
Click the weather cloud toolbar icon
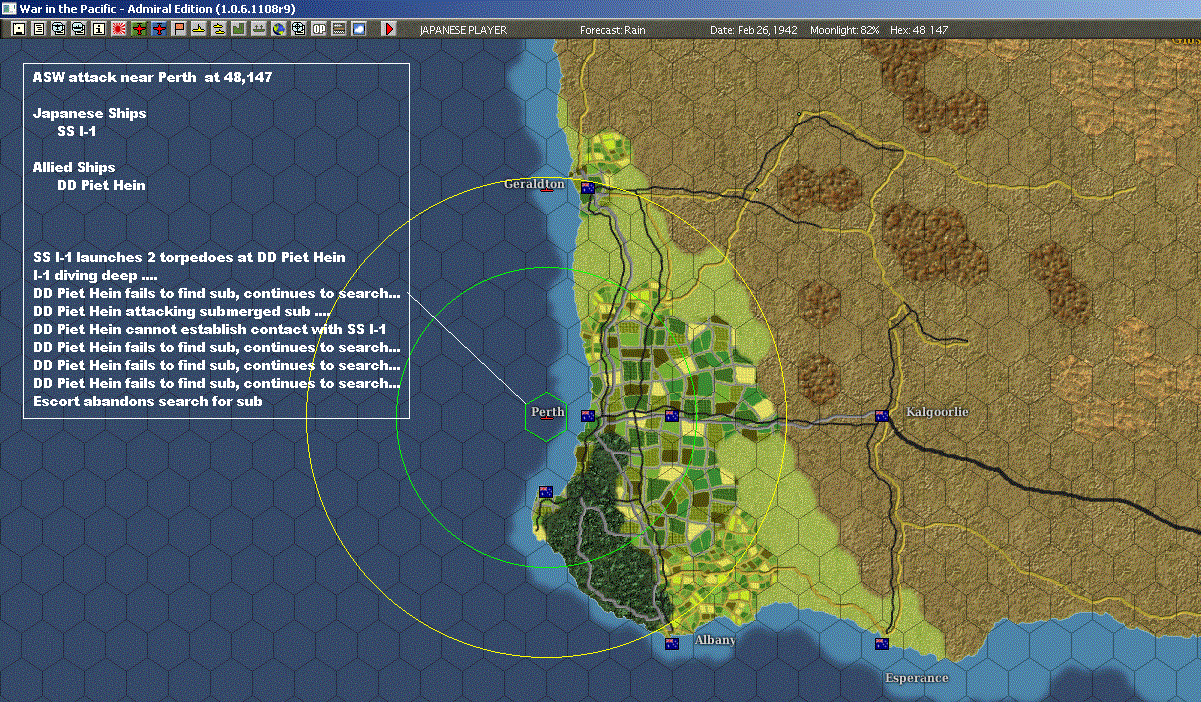click(x=359, y=29)
